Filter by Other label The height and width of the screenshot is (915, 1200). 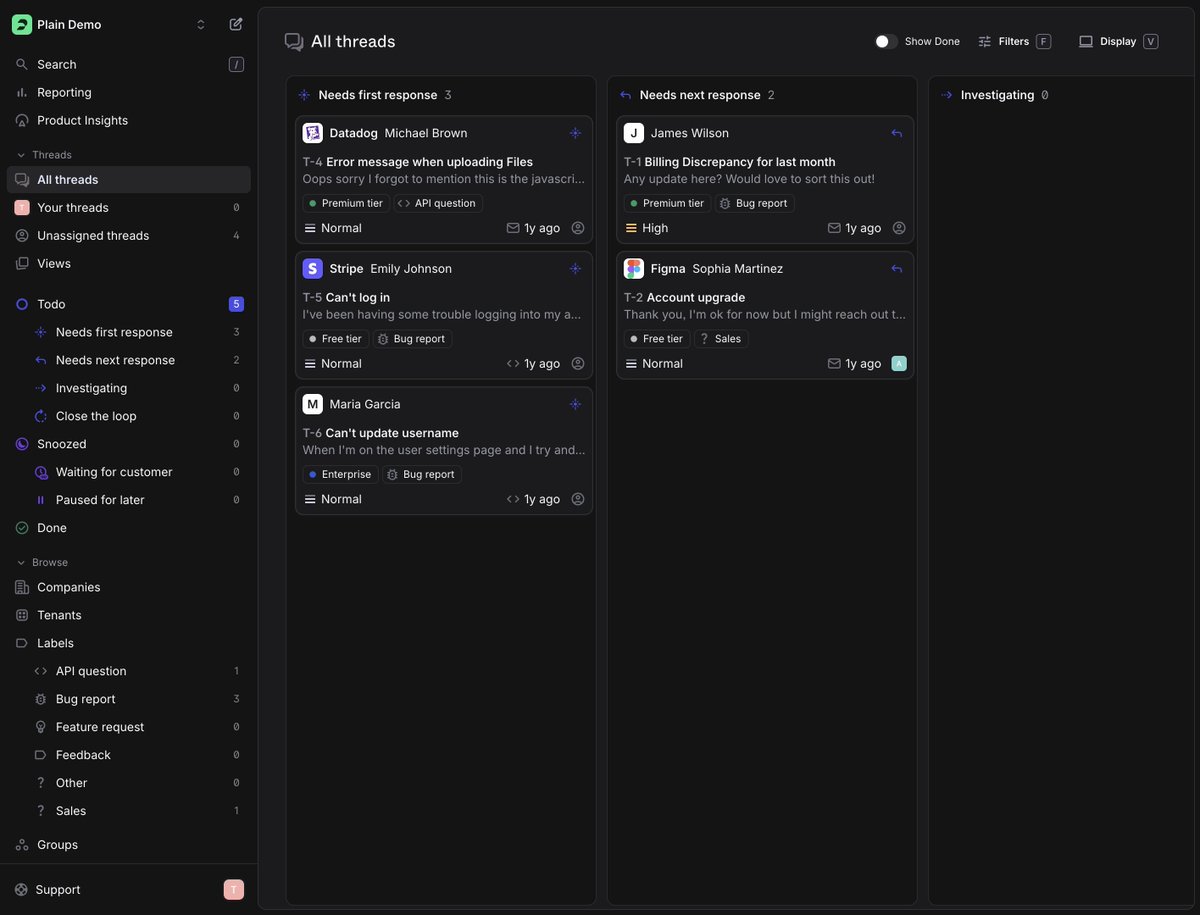138,783
